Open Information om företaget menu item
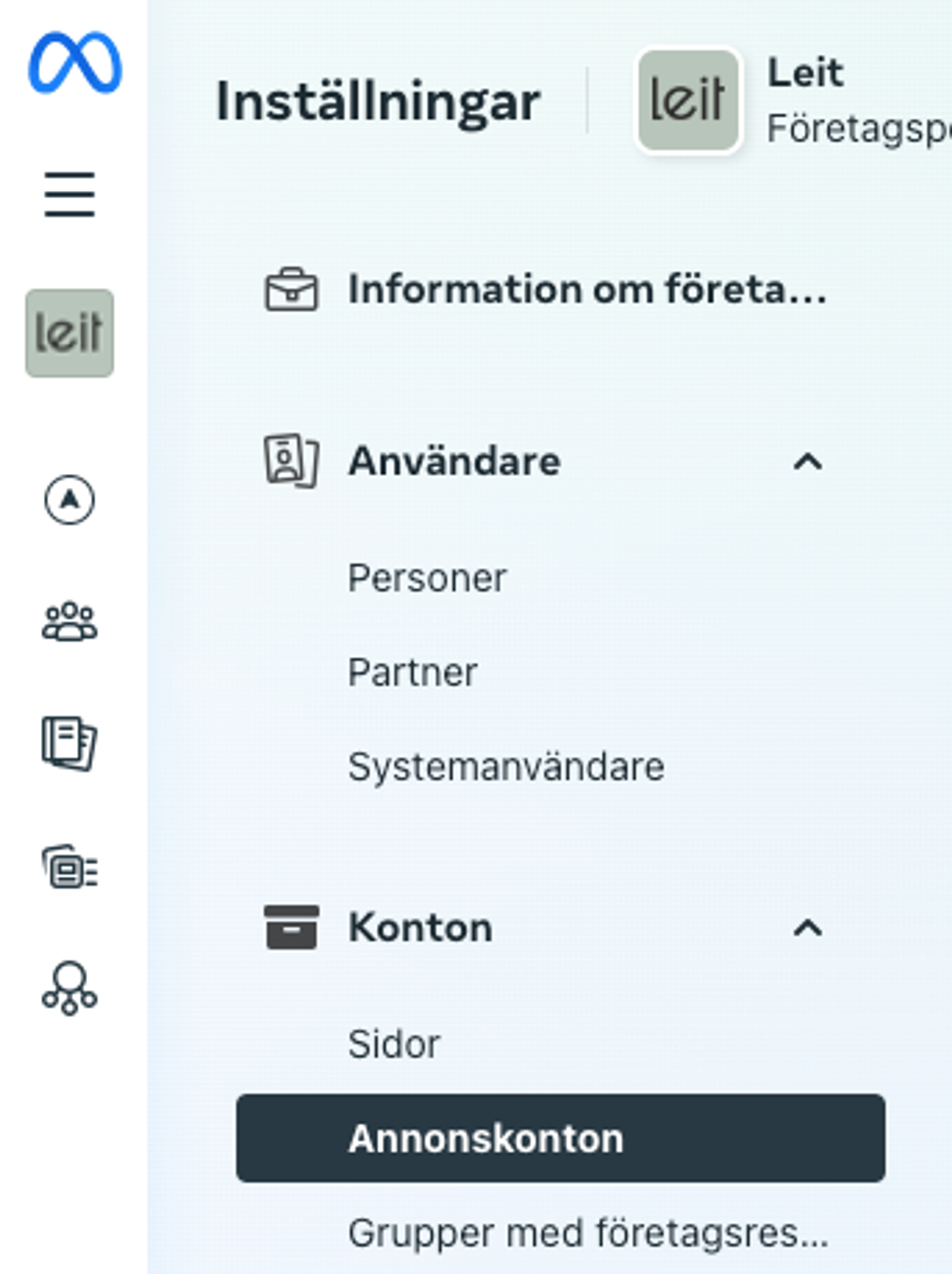 pyautogui.click(x=587, y=290)
